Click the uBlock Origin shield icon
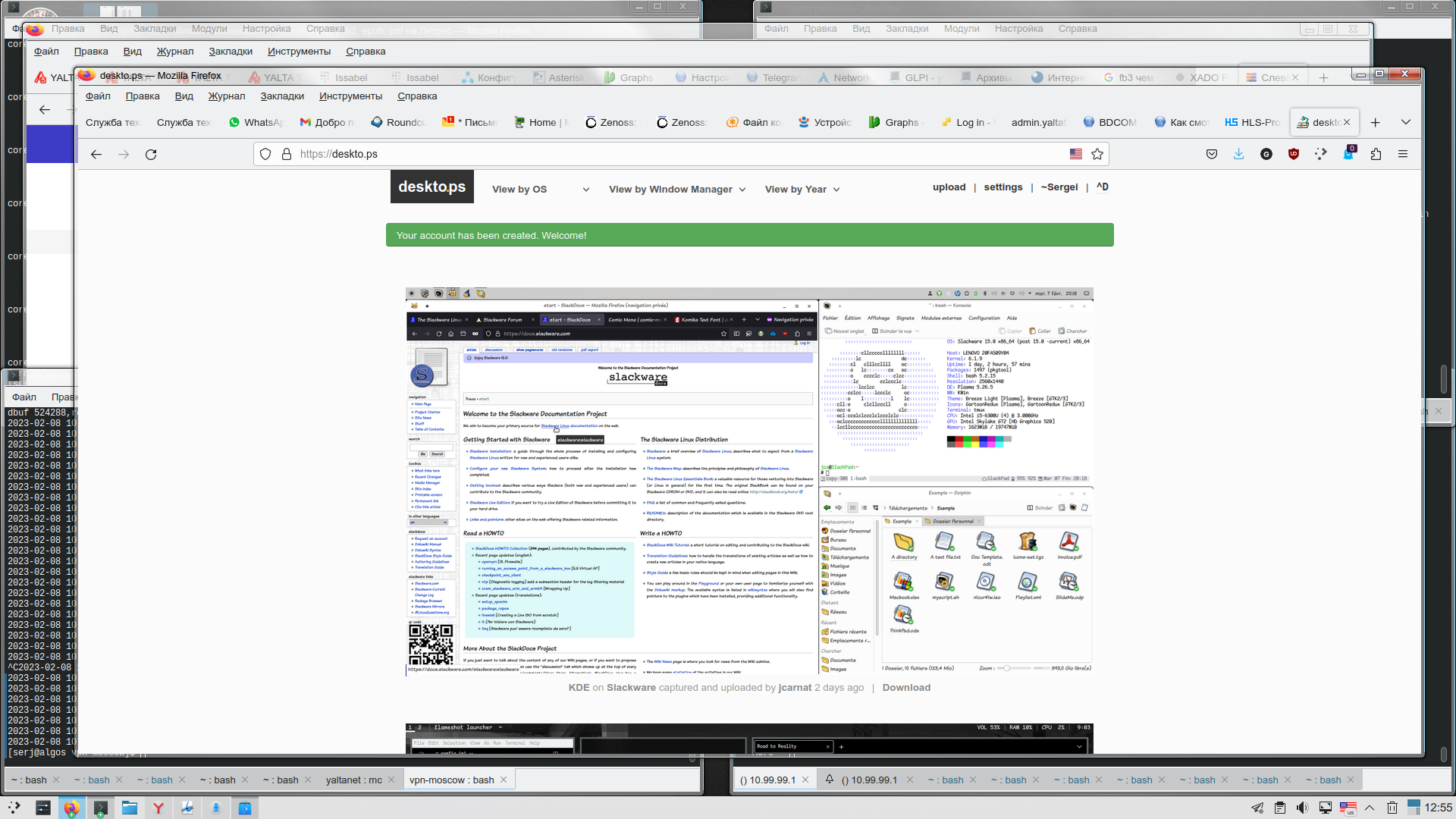The width and height of the screenshot is (1456, 819). click(x=1294, y=154)
